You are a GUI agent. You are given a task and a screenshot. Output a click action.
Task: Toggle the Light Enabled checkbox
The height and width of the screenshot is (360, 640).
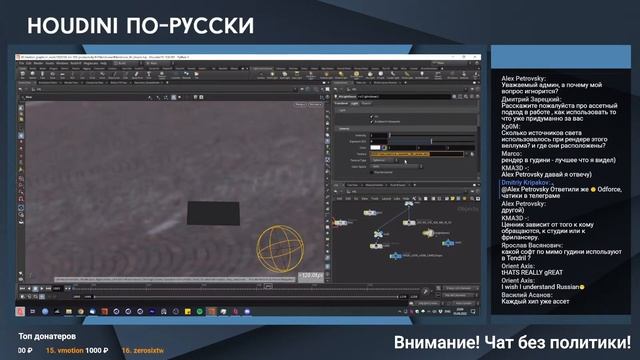(371, 117)
